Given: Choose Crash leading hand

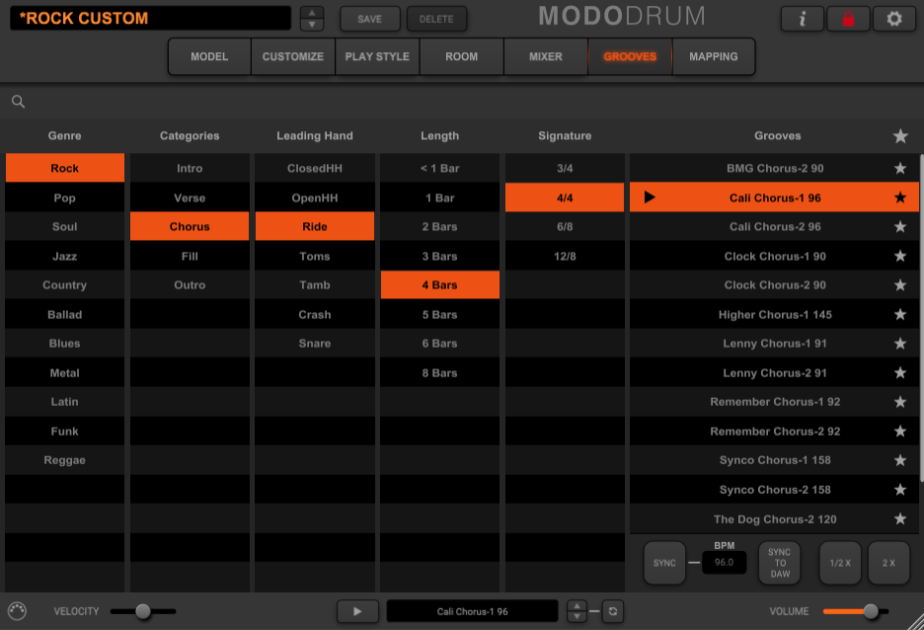Looking at the screenshot, I should pyautogui.click(x=315, y=315).
